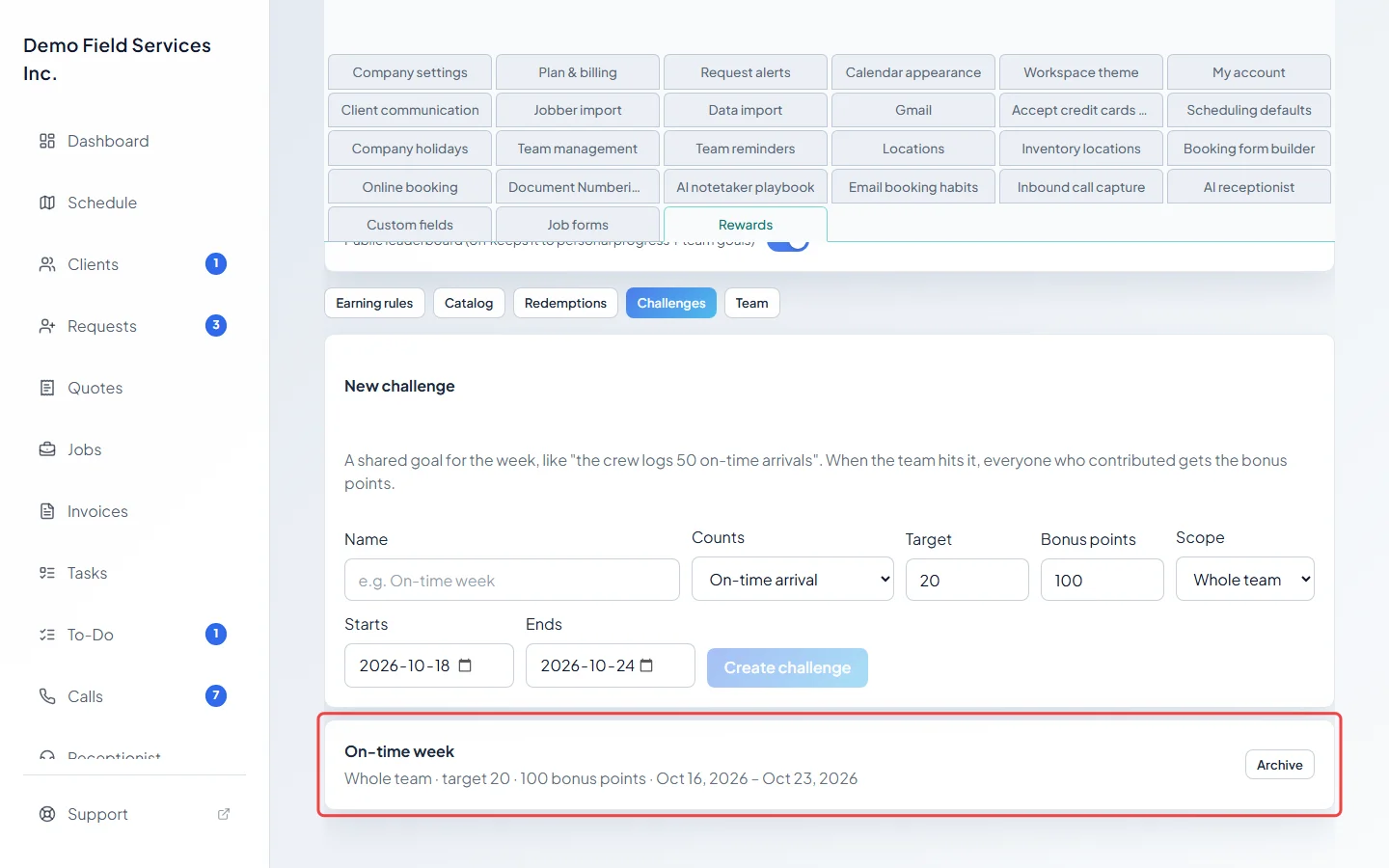Switch to the Earning rules tab
1389x868 pixels.
[374, 303]
